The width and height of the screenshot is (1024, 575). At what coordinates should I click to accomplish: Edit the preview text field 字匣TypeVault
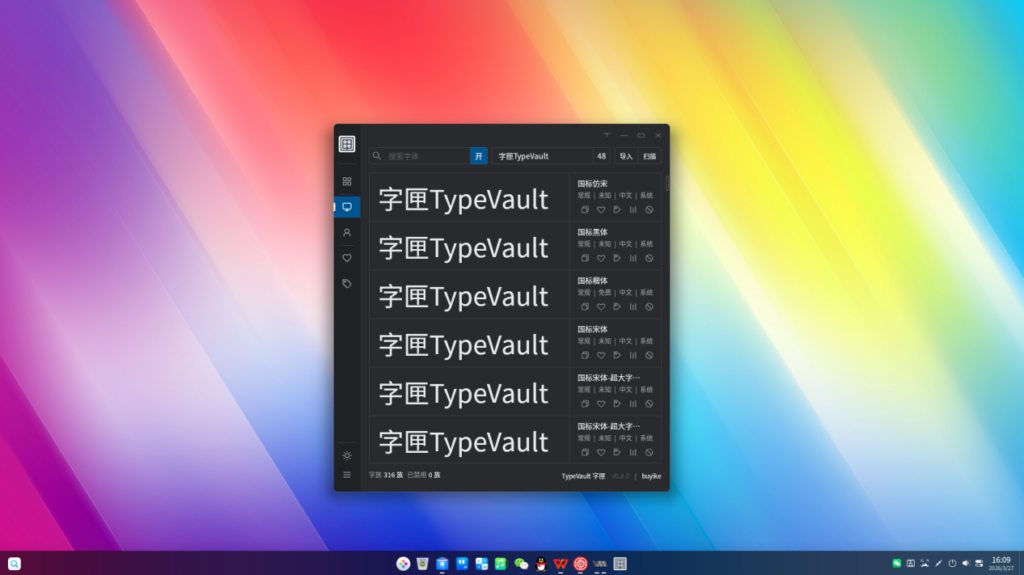542,156
